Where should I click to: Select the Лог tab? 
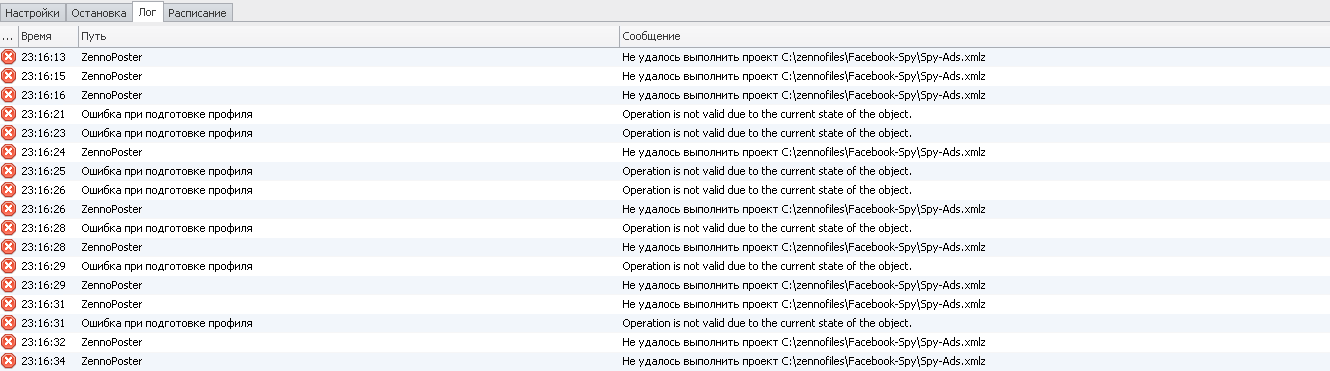coord(147,12)
